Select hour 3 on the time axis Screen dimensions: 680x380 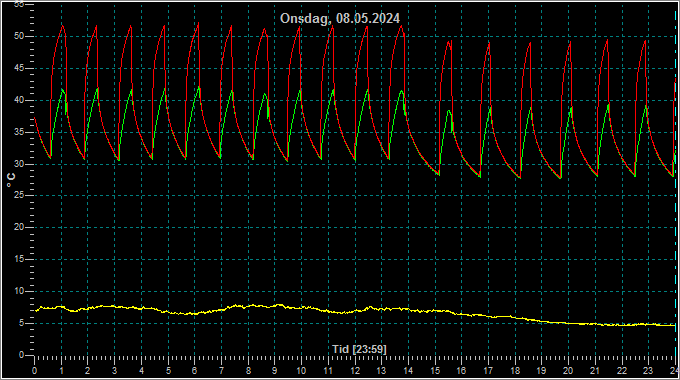tap(114, 371)
